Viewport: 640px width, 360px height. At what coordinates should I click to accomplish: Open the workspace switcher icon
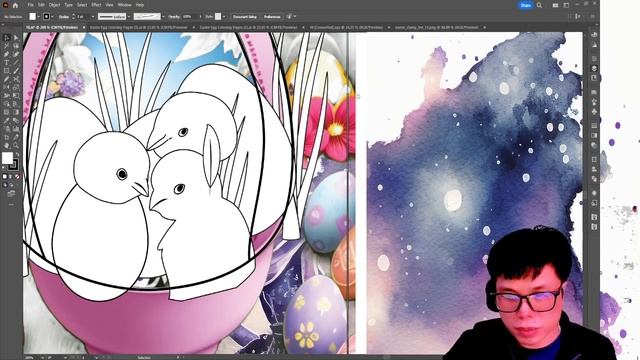(566, 5)
